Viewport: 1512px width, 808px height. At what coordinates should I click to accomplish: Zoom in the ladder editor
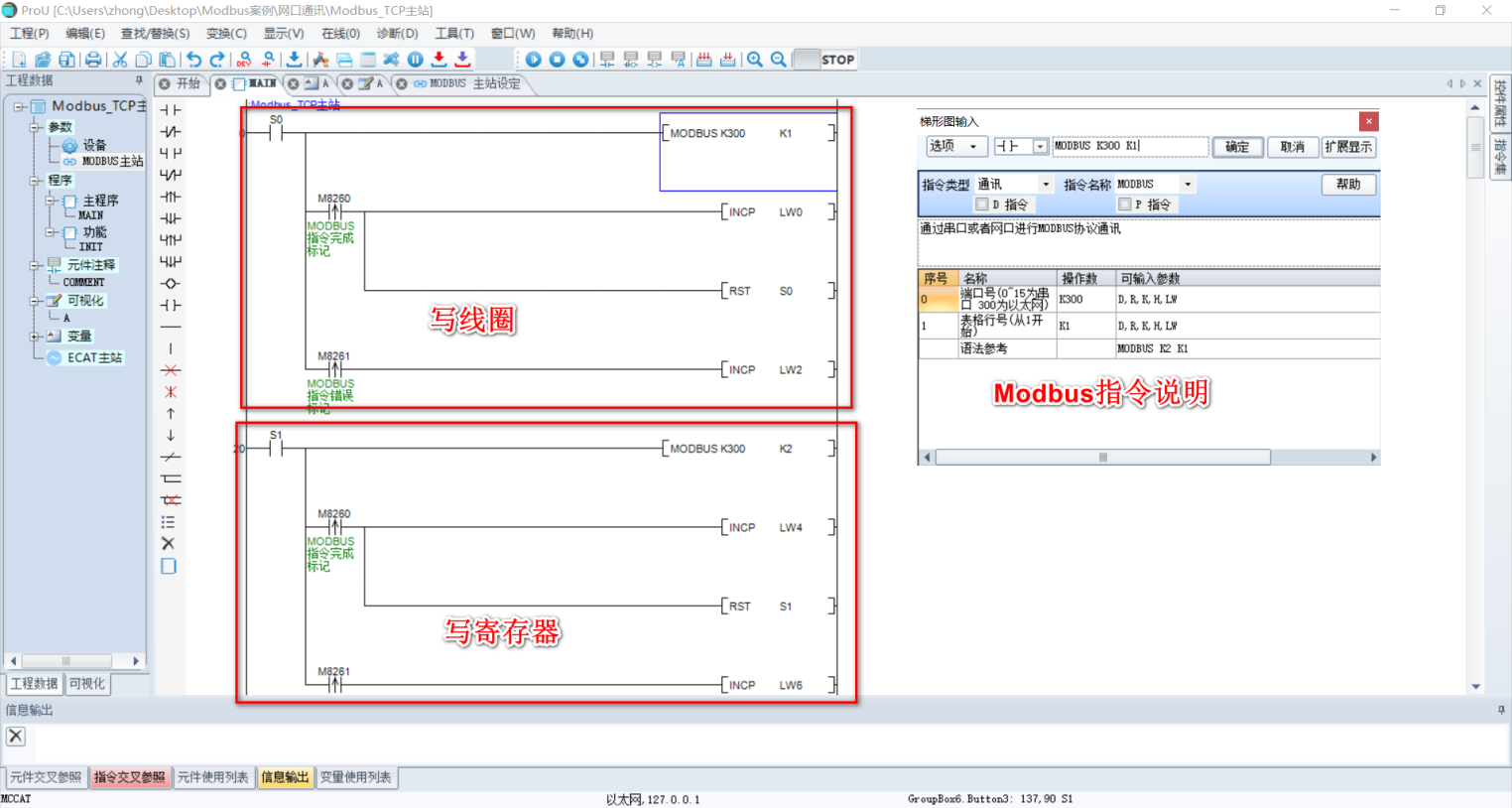tap(755, 60)
